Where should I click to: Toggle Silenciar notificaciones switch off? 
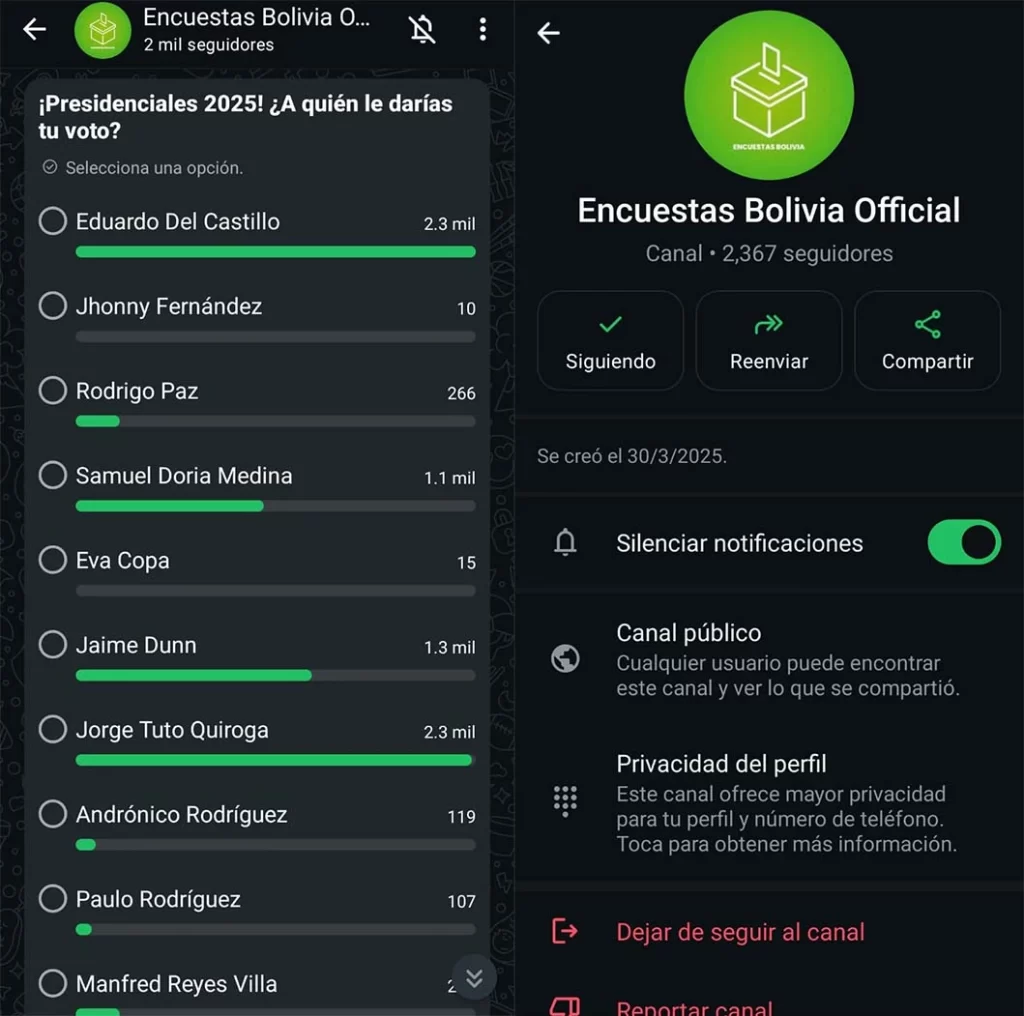(963, 542)
